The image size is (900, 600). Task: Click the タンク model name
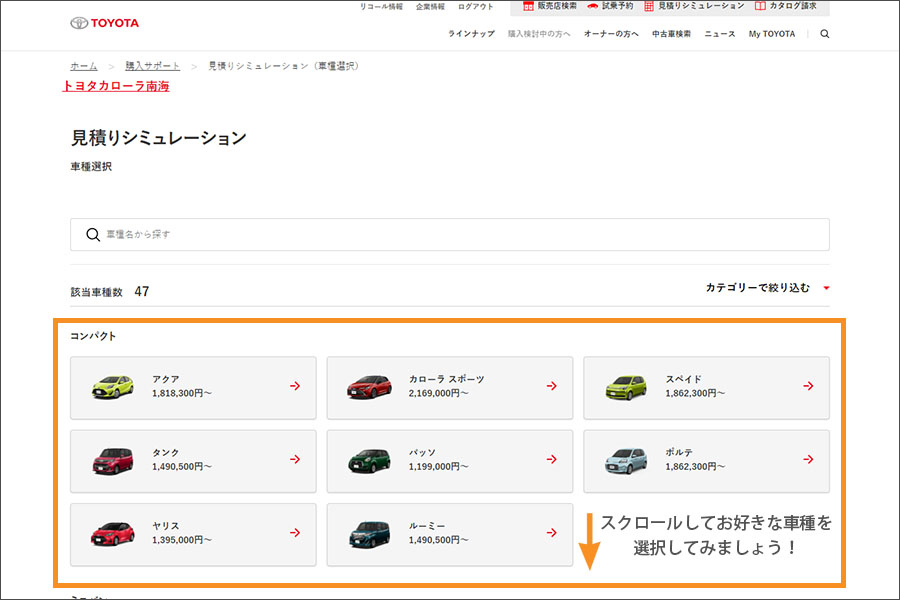coord(166,452)
